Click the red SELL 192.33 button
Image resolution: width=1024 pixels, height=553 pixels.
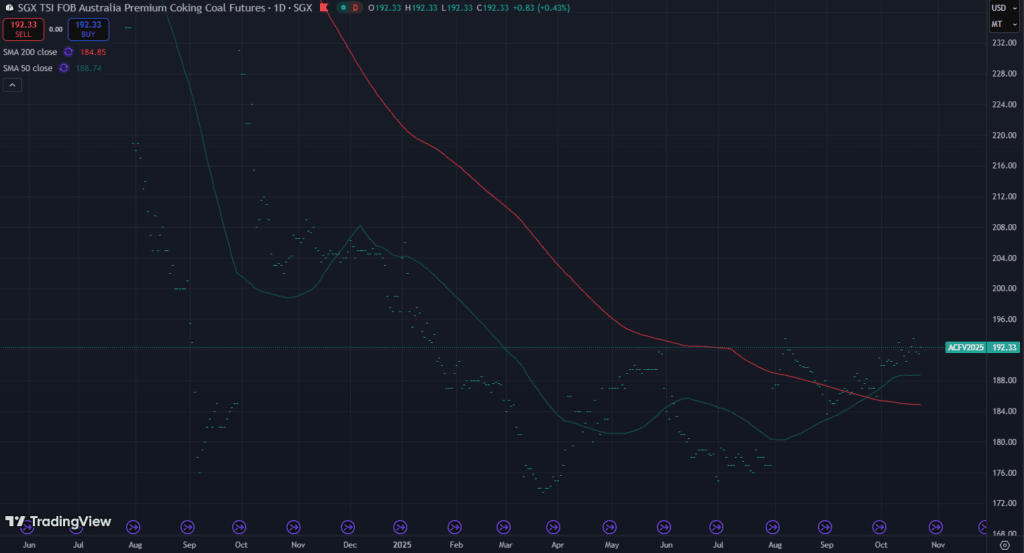pyautogui.click(x=23, y=29)
